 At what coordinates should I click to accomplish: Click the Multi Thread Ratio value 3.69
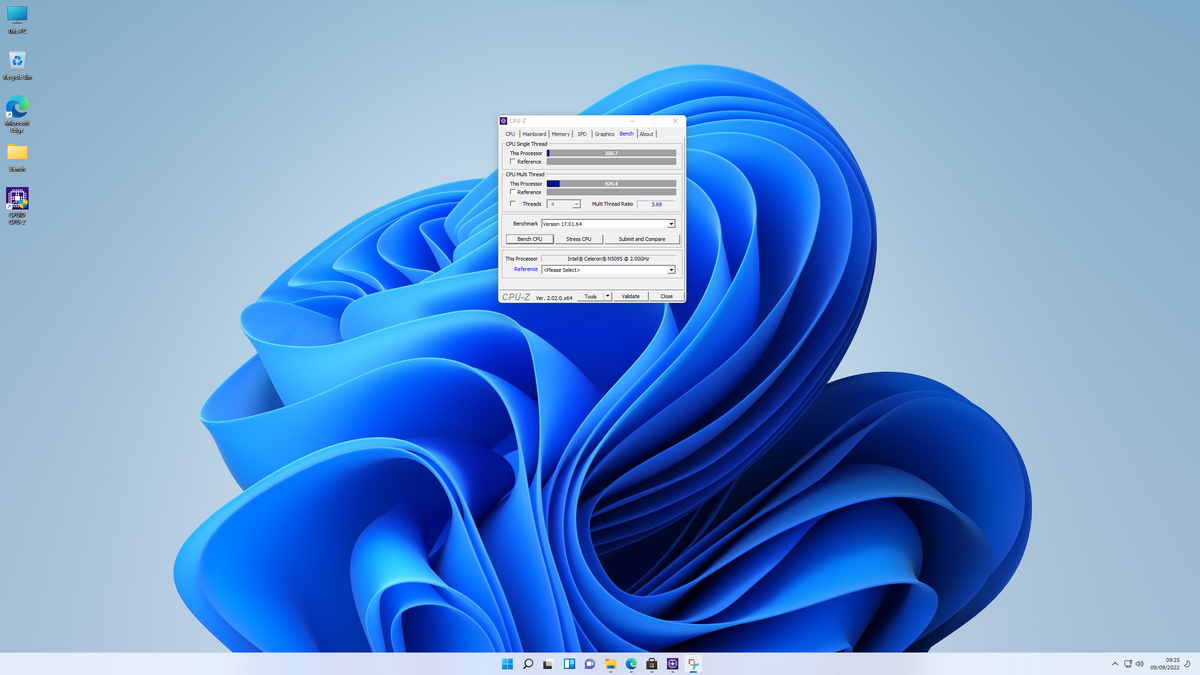pos(656,204)
